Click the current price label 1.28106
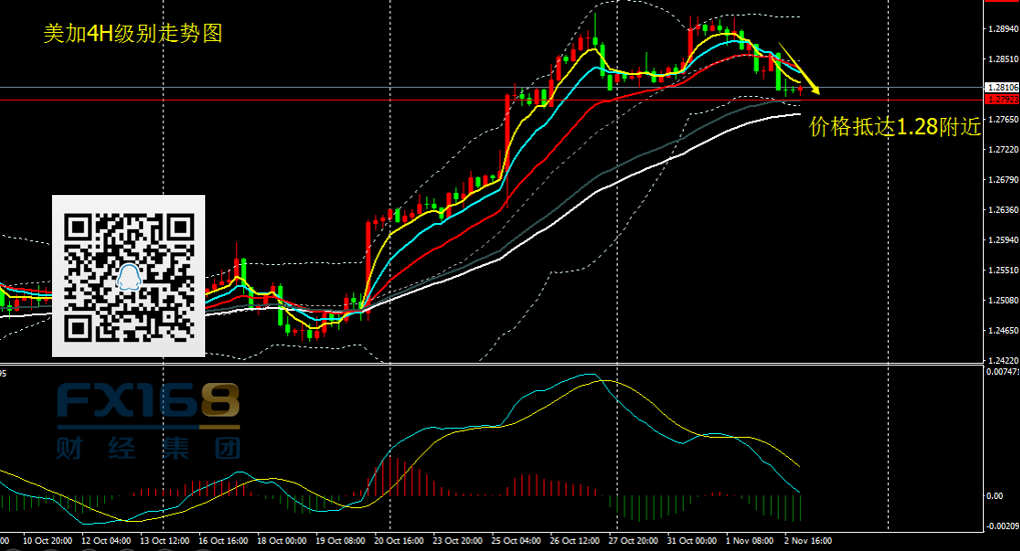Screen dimensions: 1020x551 click(1001, 88)
